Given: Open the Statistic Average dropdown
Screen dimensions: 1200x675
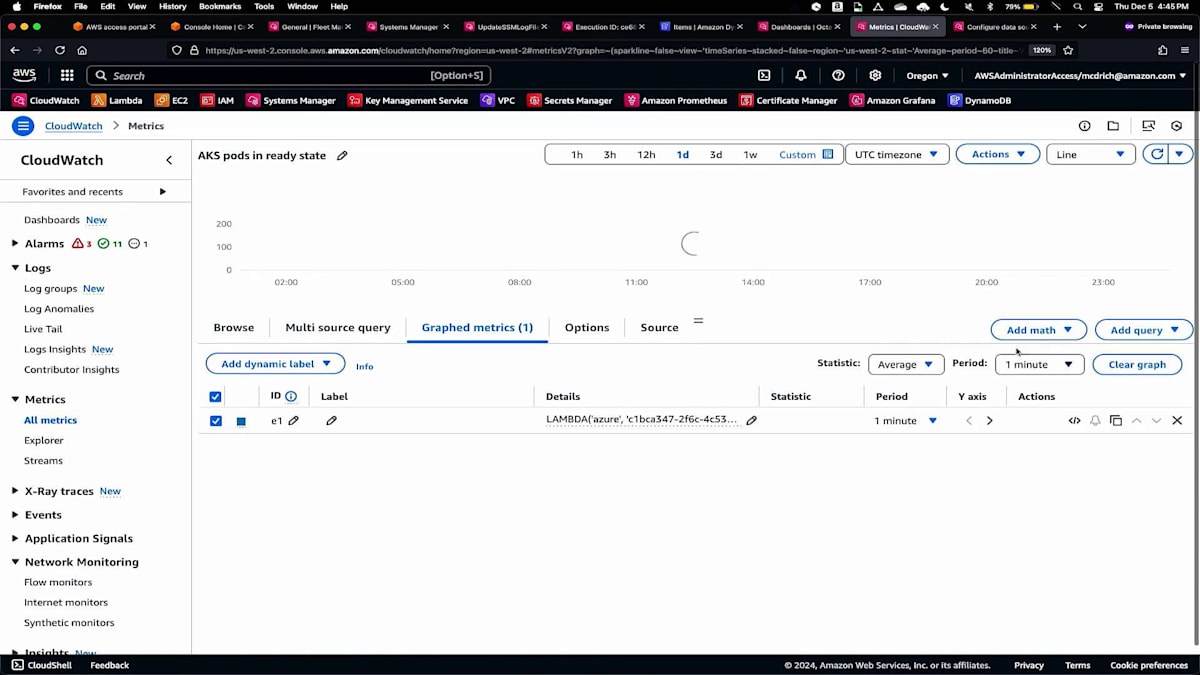Looking at the screenshot, I should 906,365.
